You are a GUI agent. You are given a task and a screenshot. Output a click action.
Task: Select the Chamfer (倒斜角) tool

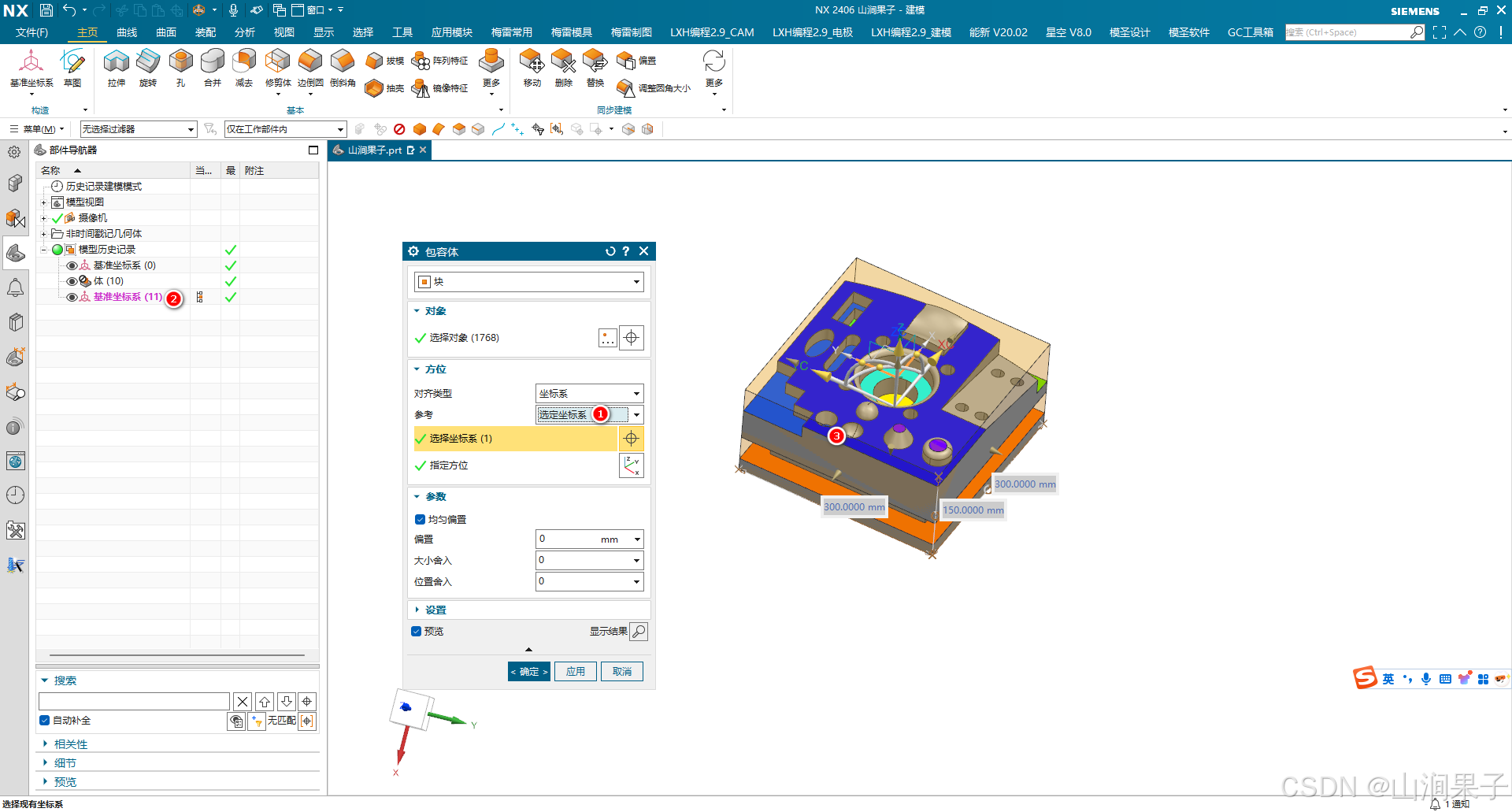point(343,61)
